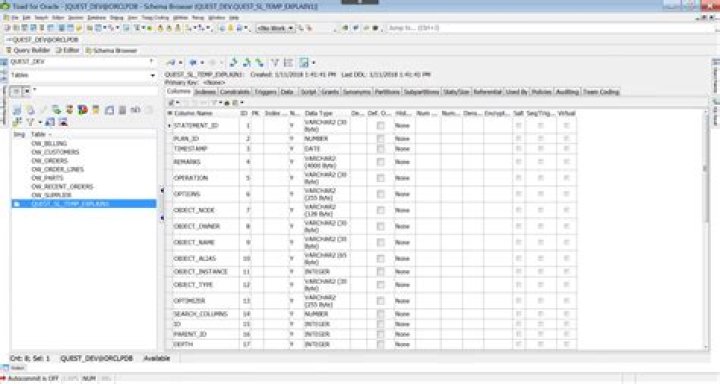Click the Jump to search field

551,28
